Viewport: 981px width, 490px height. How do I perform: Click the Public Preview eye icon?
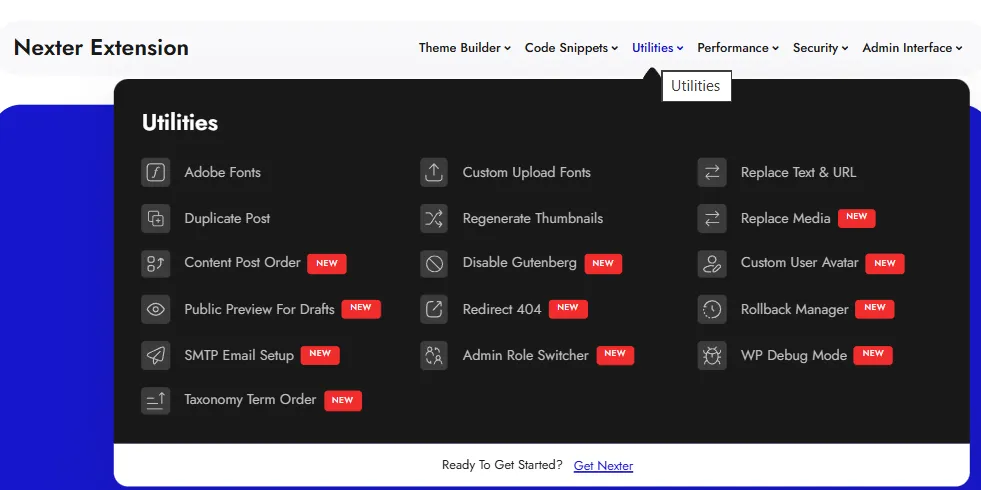(155, 309)
